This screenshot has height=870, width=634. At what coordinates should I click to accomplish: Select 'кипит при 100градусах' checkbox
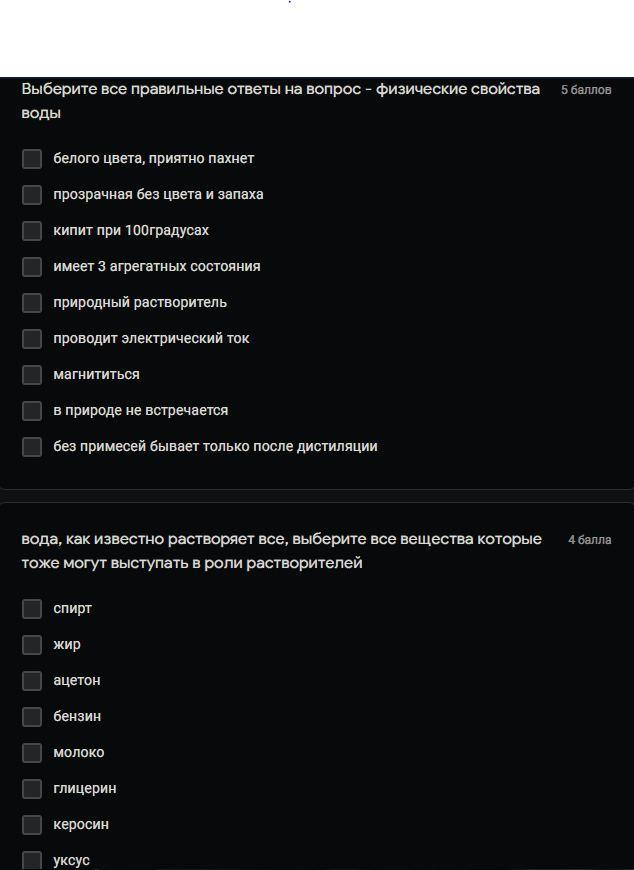click(x=32, y=231)
